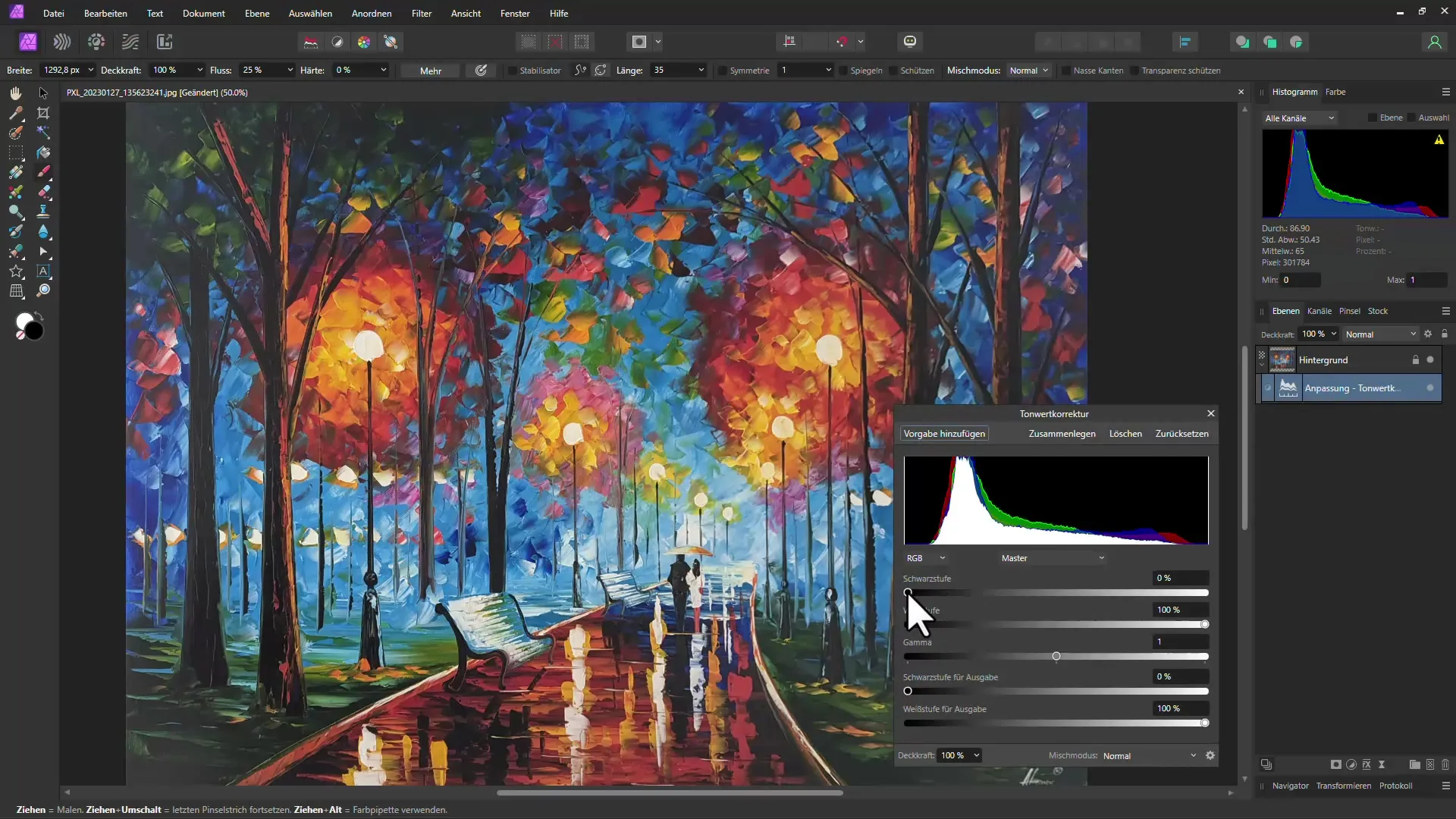Toggle visibility of the Hintergrund layer
This screenshot has width=1456, height=819.
(1430, 359)
